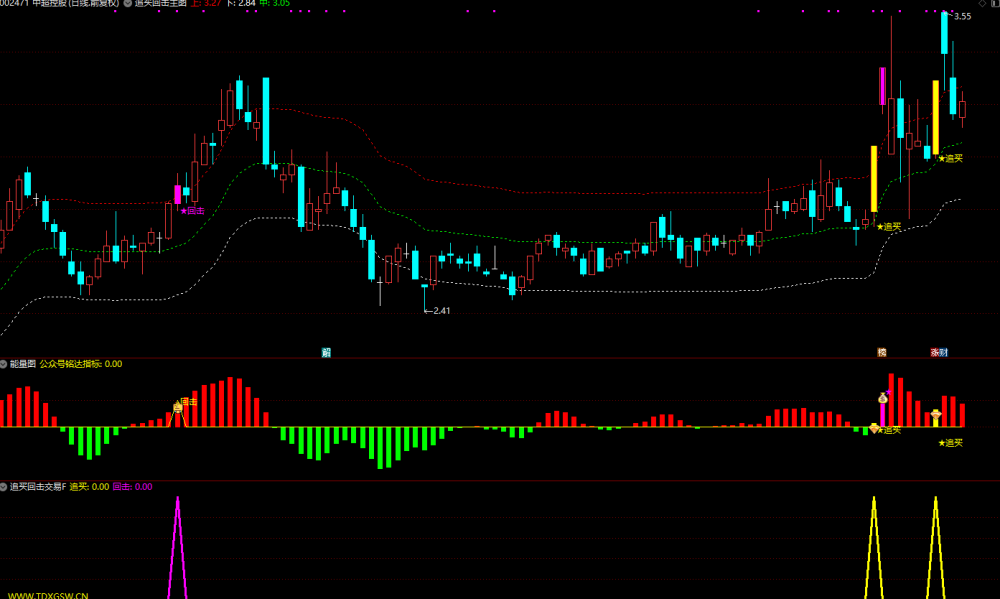Image resolution: width=1000 pixels, height=599 pixels.
Task: Click the yellow 追买: 0.00 value label
Action: tap(89, 487)
